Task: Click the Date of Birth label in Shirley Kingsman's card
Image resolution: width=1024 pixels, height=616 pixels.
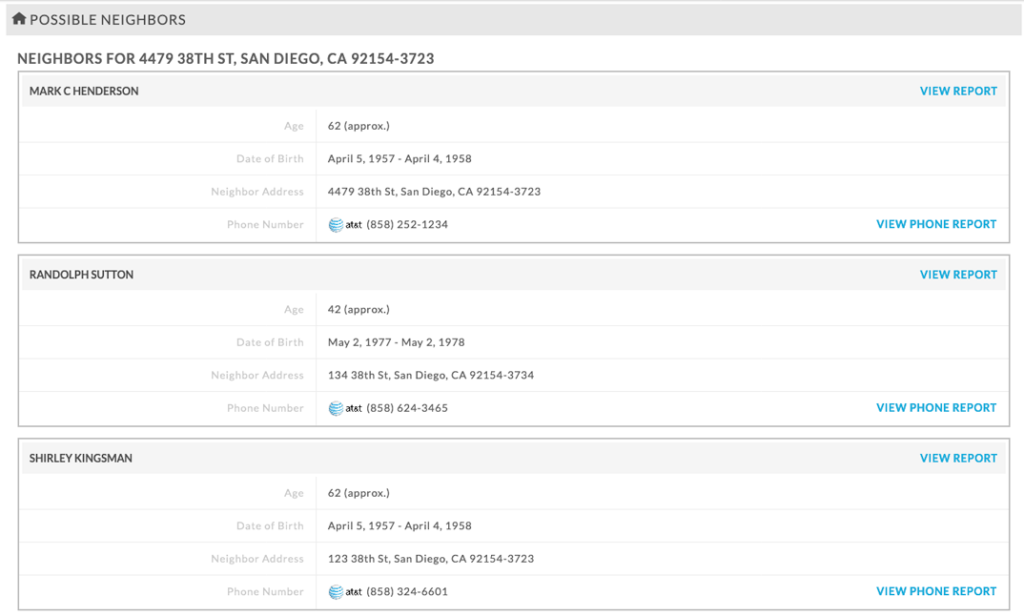Action: 270,526
